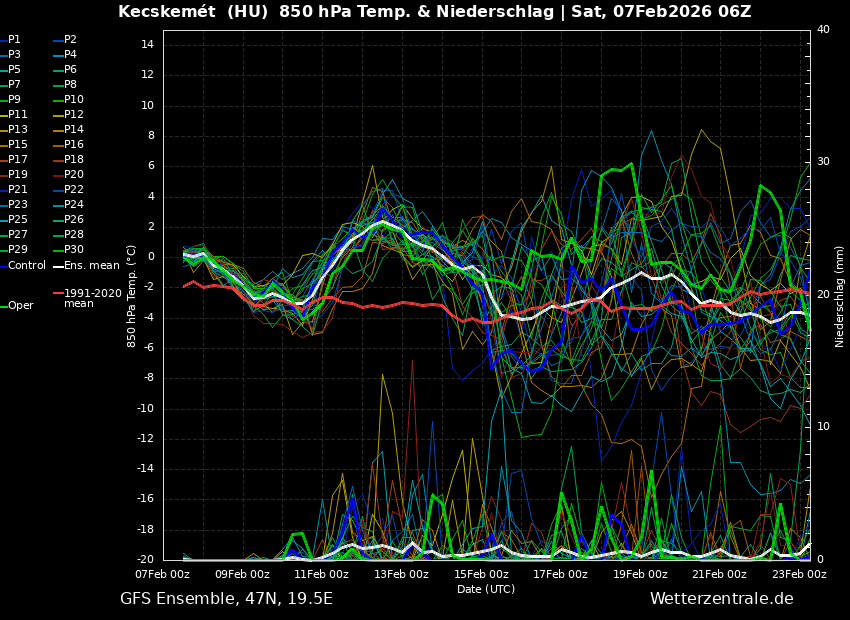Click the Wetterzentrale.de text

coord(721,598)
